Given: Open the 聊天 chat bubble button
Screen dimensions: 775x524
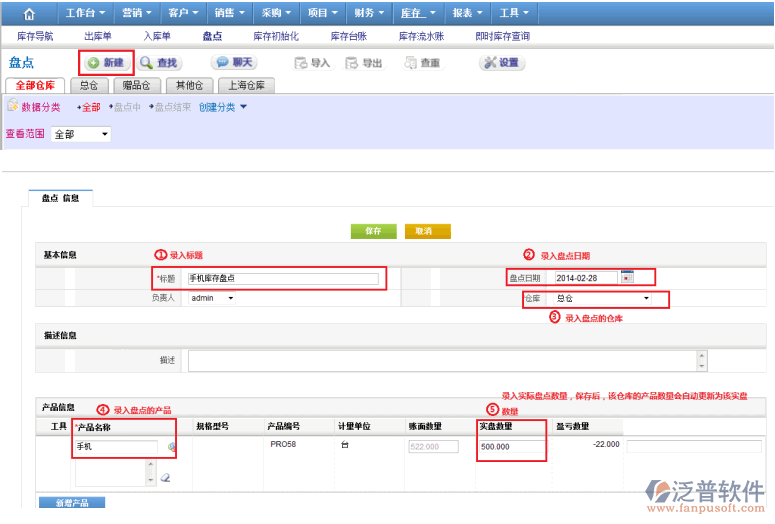Looking at the screenshot, I should click(235, 62).
